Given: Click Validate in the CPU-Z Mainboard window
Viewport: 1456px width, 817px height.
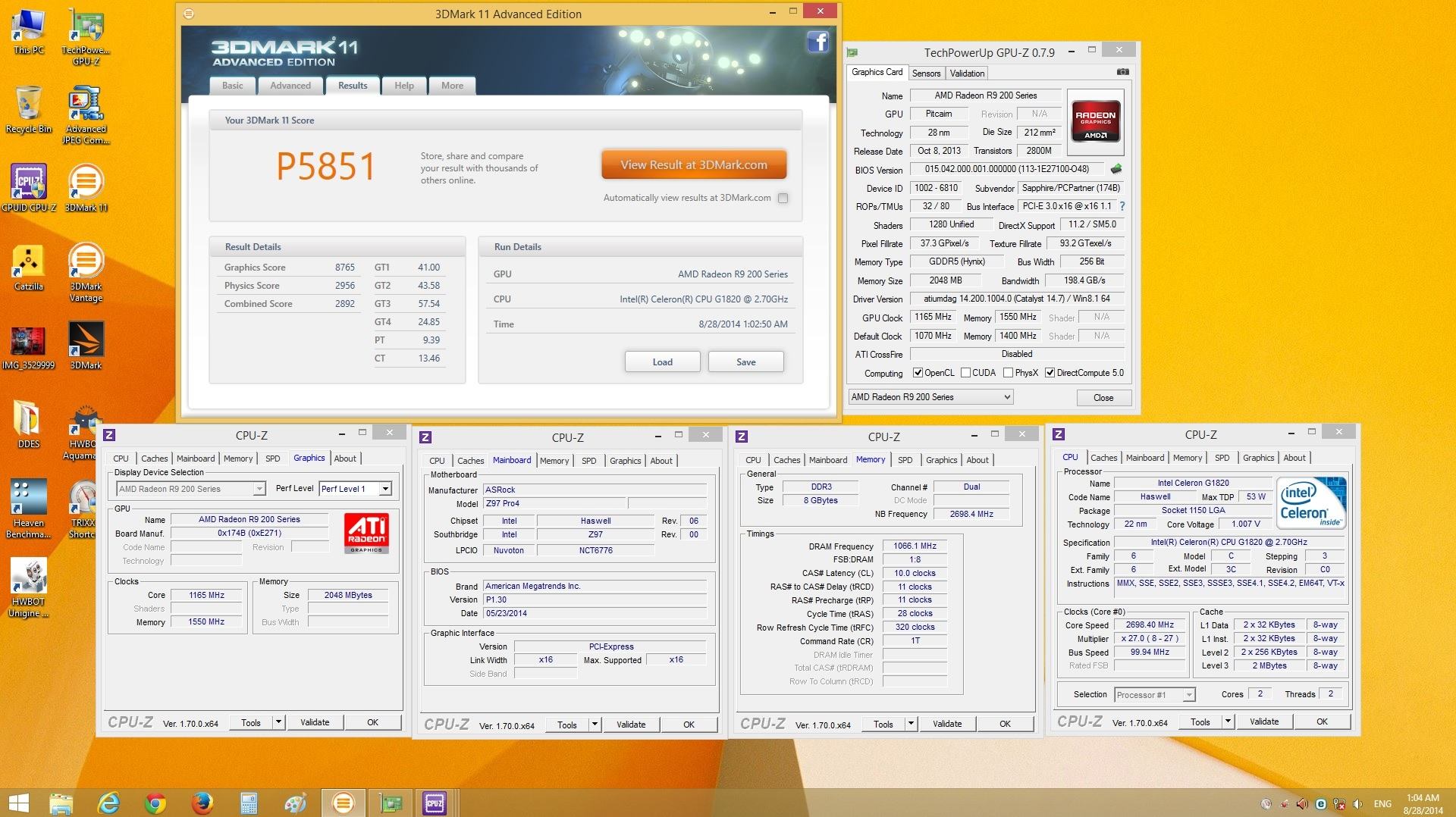Looking at the screenshot, I should [631, 725].
